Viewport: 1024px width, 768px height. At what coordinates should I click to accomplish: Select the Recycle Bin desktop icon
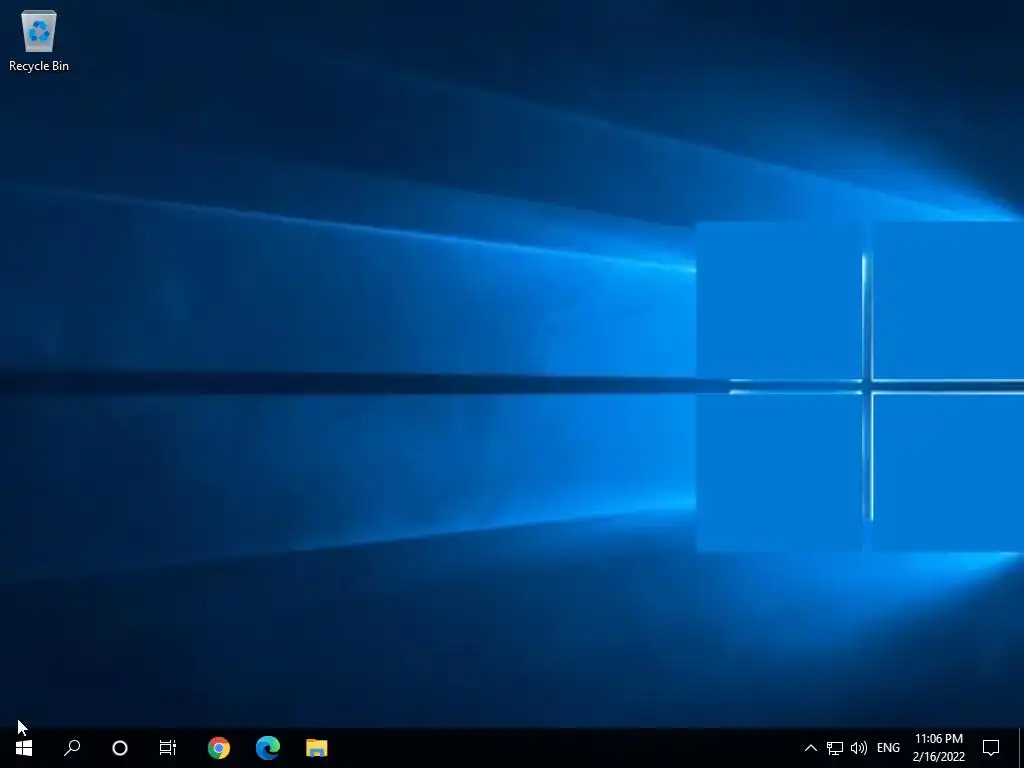click(x=39, y=40)
